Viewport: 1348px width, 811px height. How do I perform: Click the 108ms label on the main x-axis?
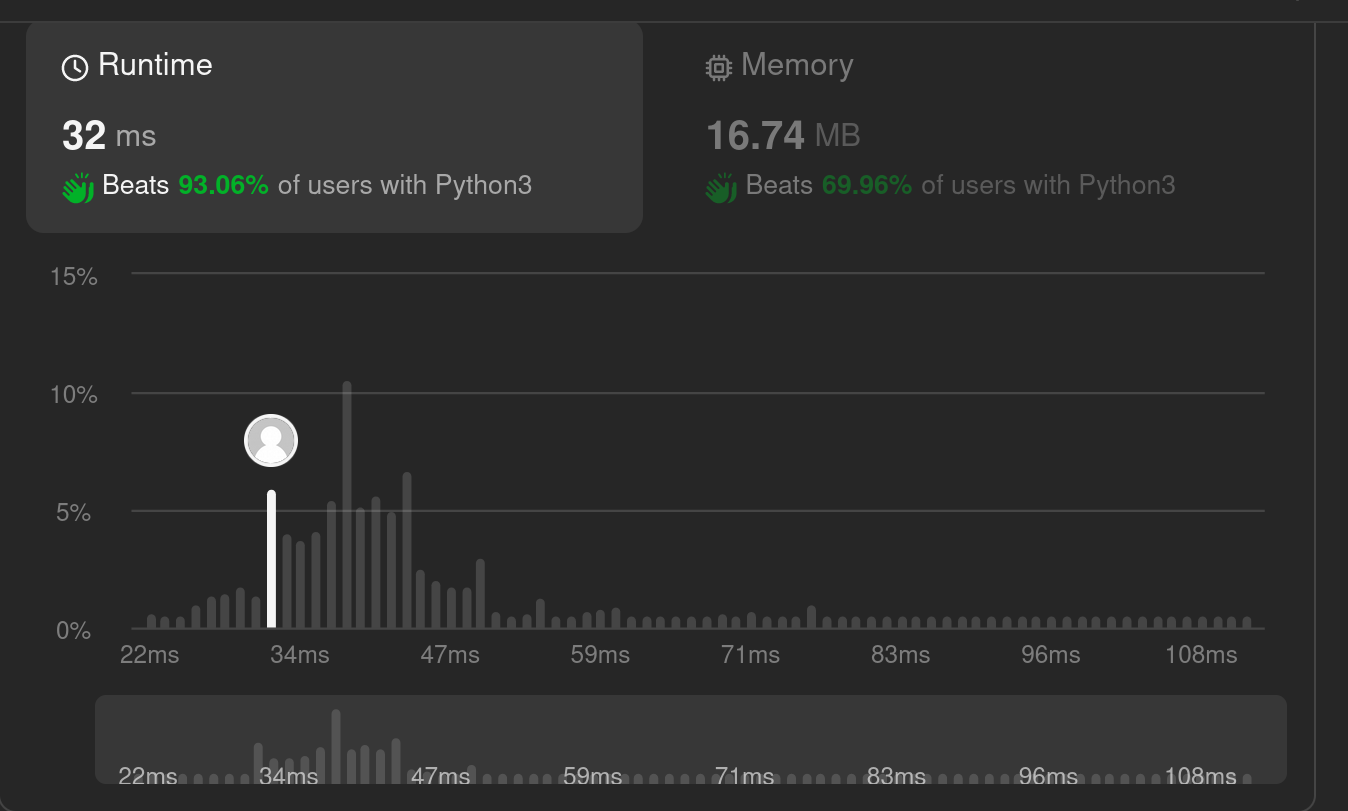coord(1200,655)
